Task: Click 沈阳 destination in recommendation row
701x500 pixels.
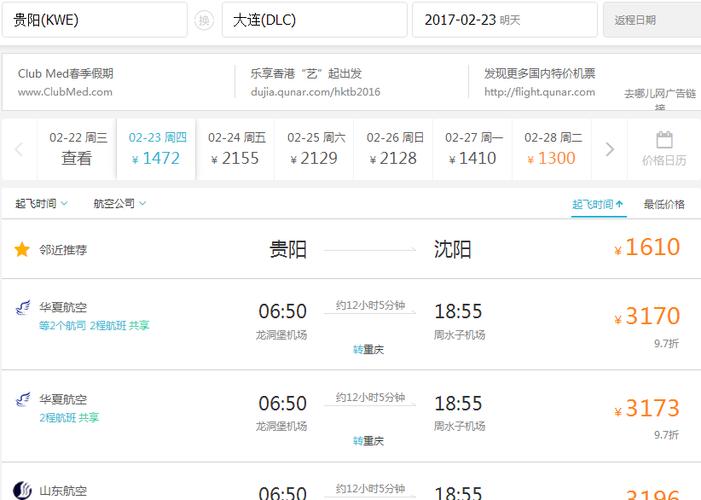Action: [x=452, y=249]
